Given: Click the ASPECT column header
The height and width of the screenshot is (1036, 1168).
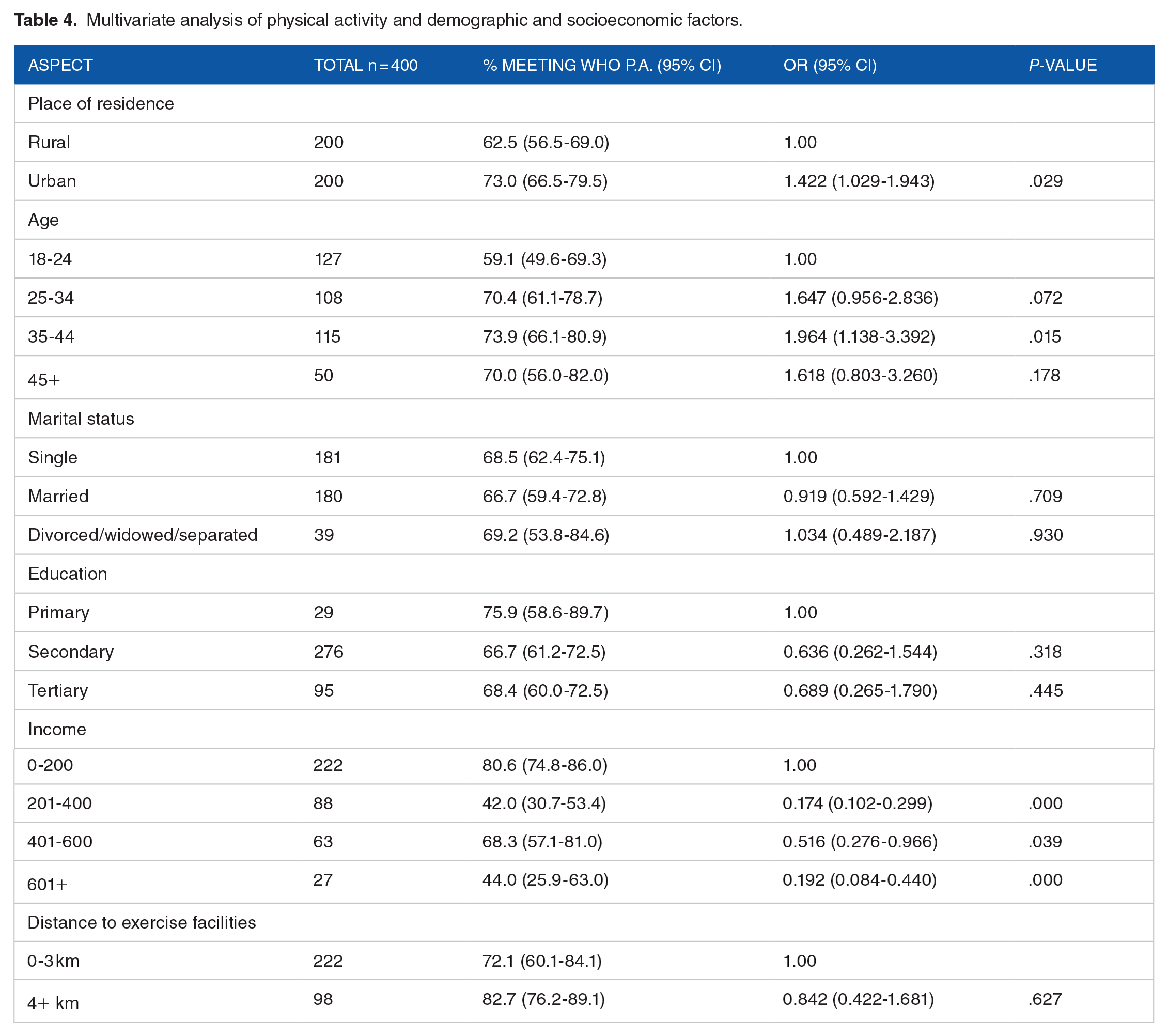Looking at the screenshot, I should [x=60, y=65].
